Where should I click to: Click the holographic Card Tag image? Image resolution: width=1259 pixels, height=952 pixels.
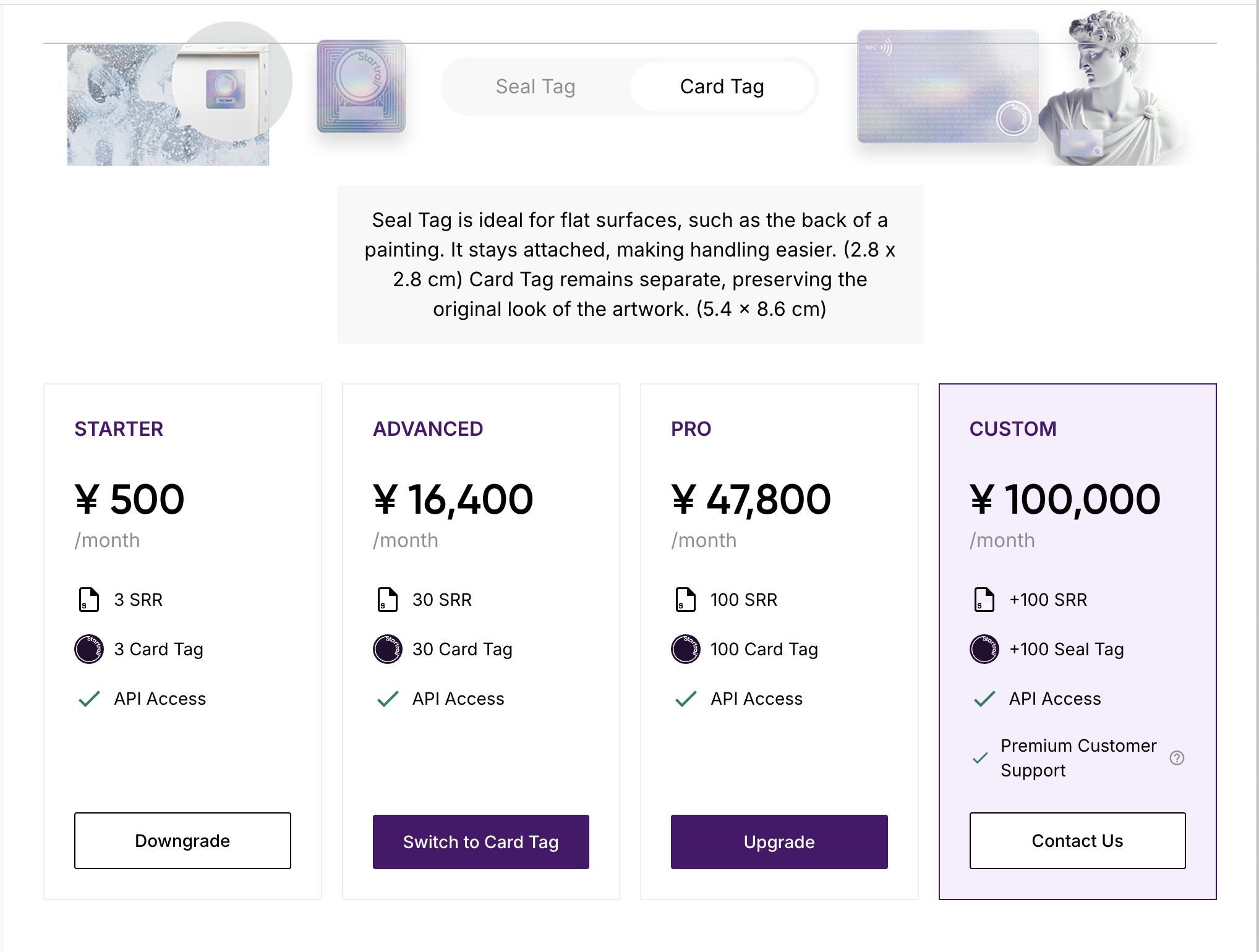(947, 87)
